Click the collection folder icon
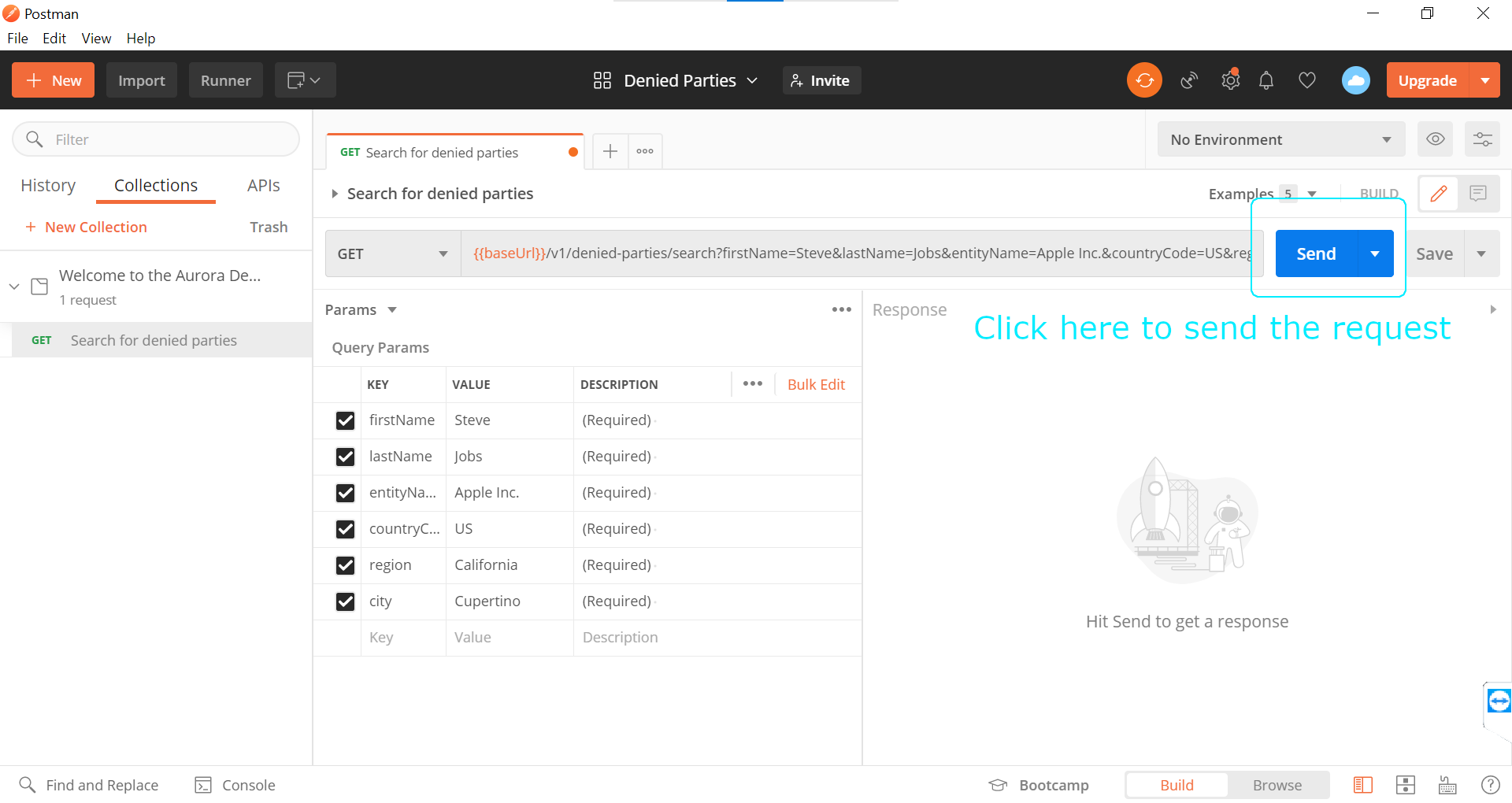The width and height of the screenshot is (1512, 803). coord(39,286)
